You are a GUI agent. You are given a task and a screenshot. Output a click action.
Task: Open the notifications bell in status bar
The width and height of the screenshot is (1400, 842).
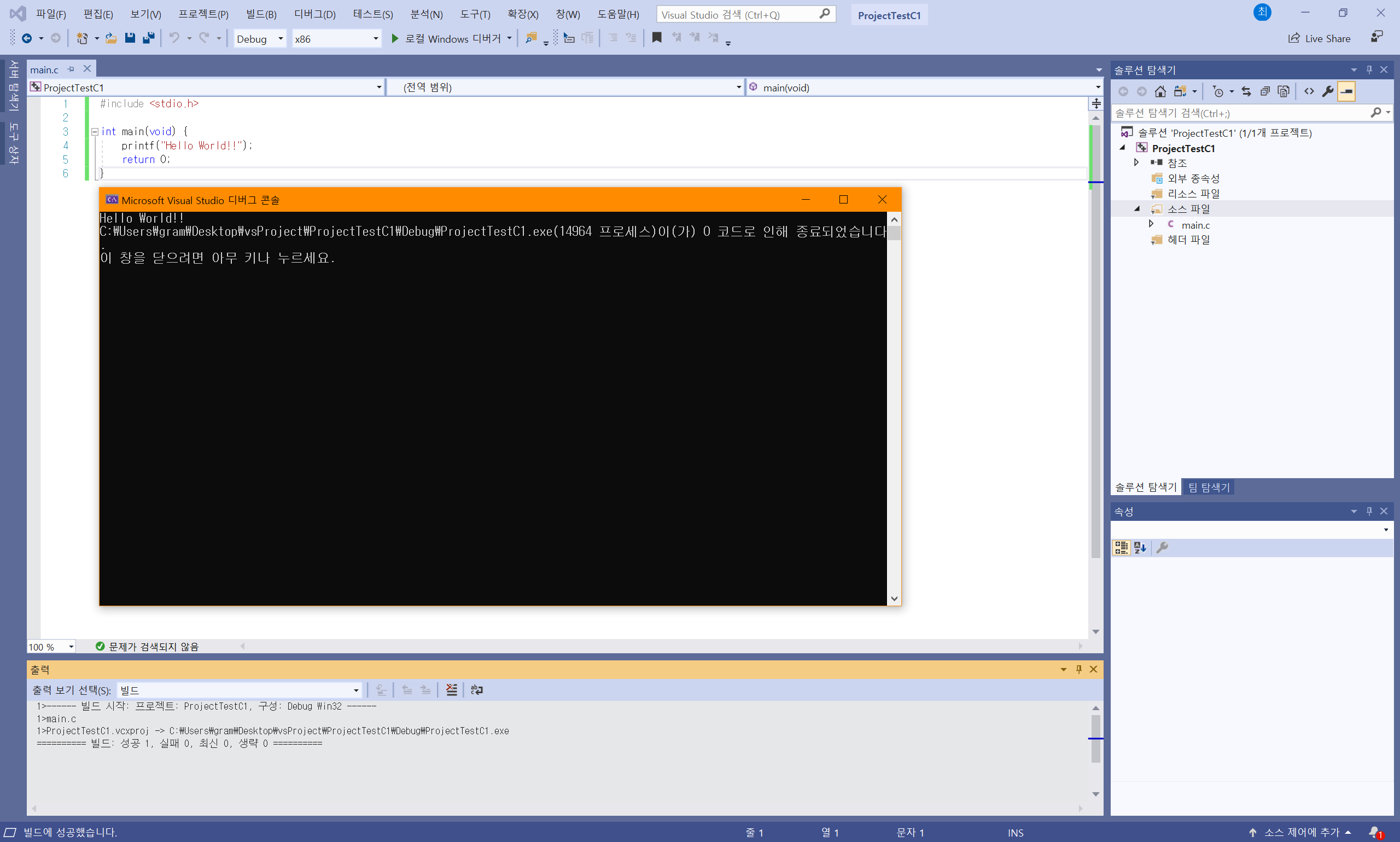1374,832
